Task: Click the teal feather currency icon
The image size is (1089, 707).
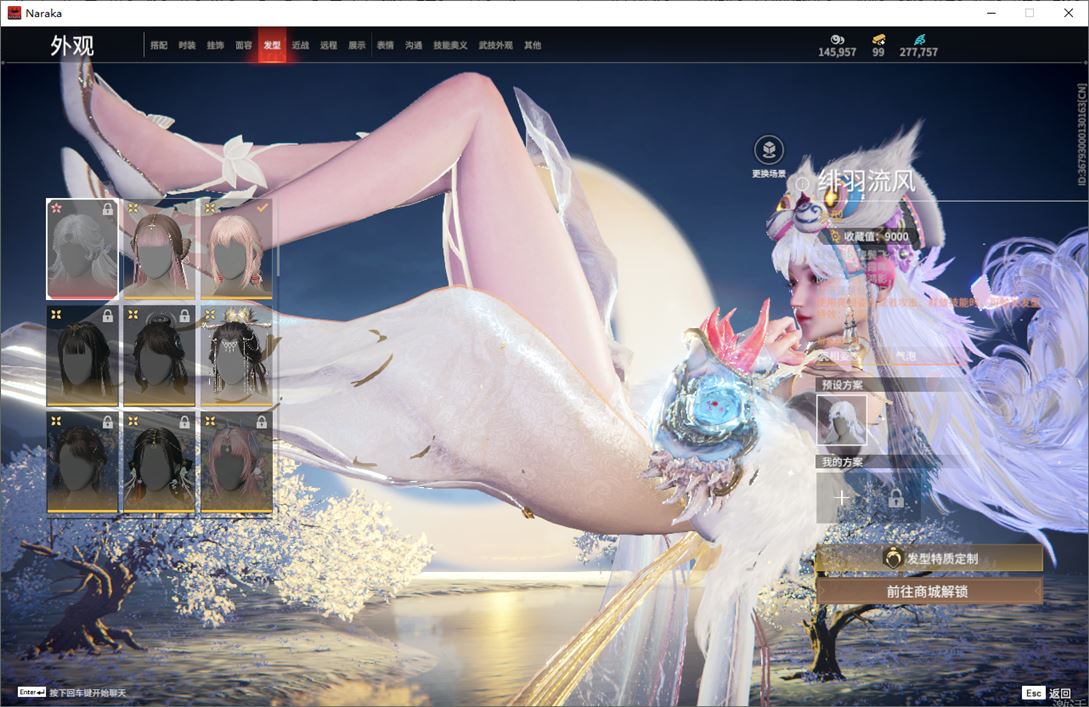Action: pos(919,40)
